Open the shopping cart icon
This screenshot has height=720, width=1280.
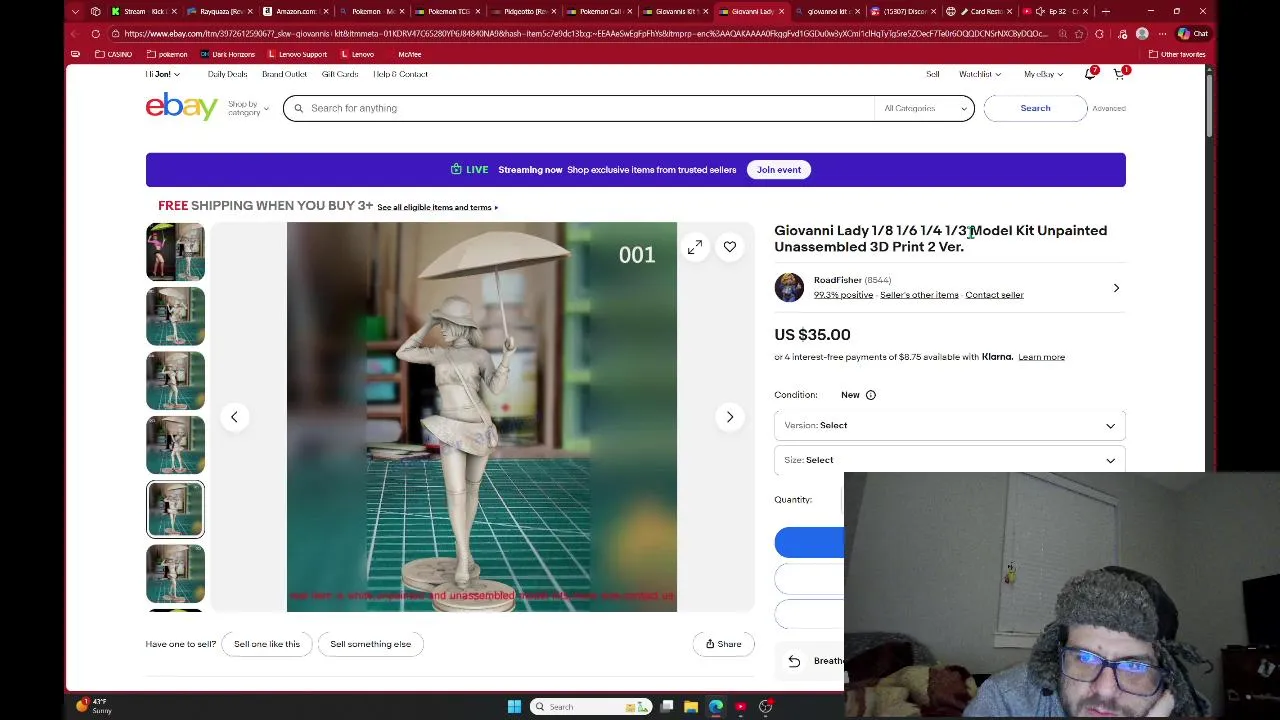click(x=1119, y=74)
